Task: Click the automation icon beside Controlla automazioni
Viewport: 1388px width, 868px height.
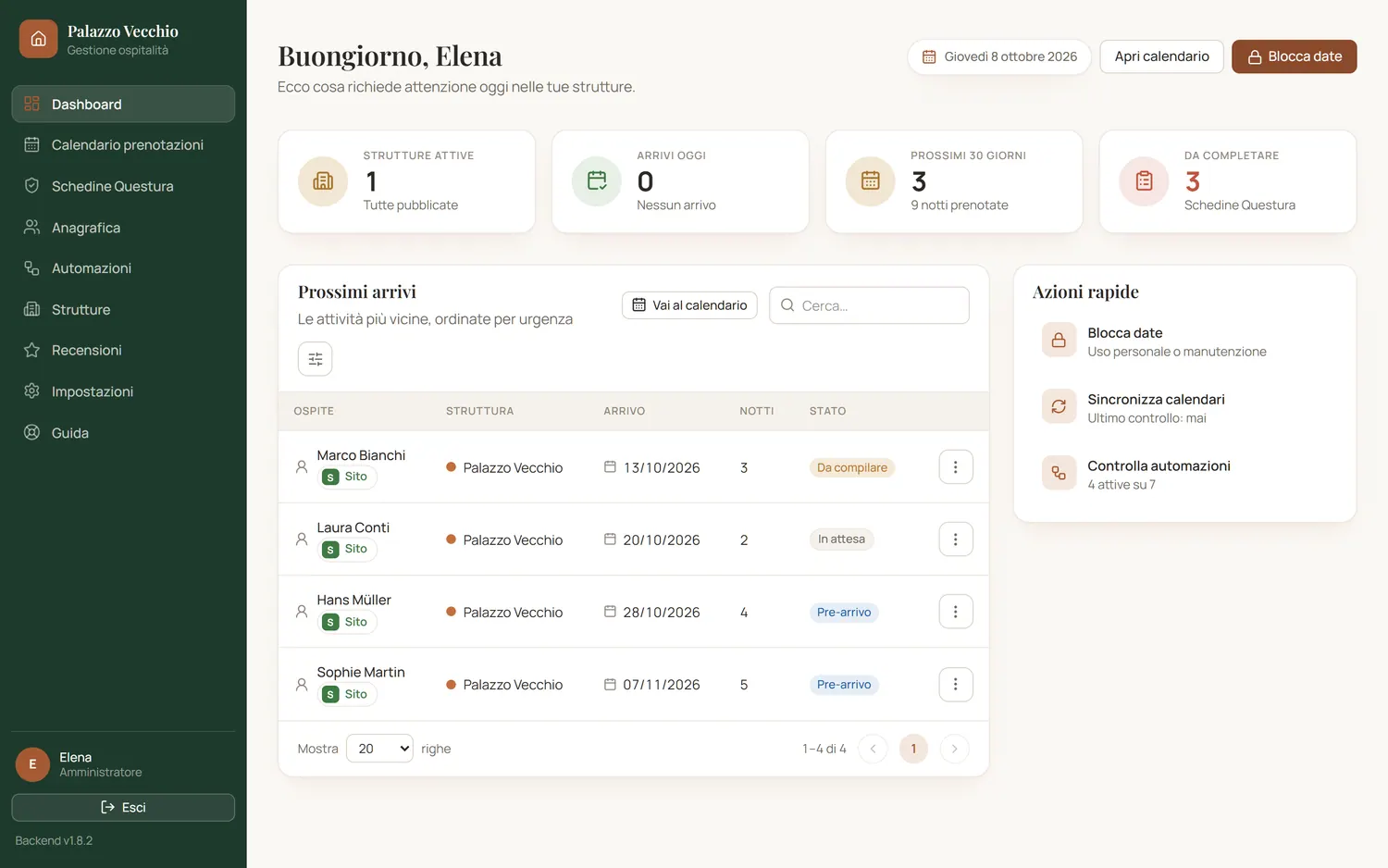Action: coord(1059,474)
